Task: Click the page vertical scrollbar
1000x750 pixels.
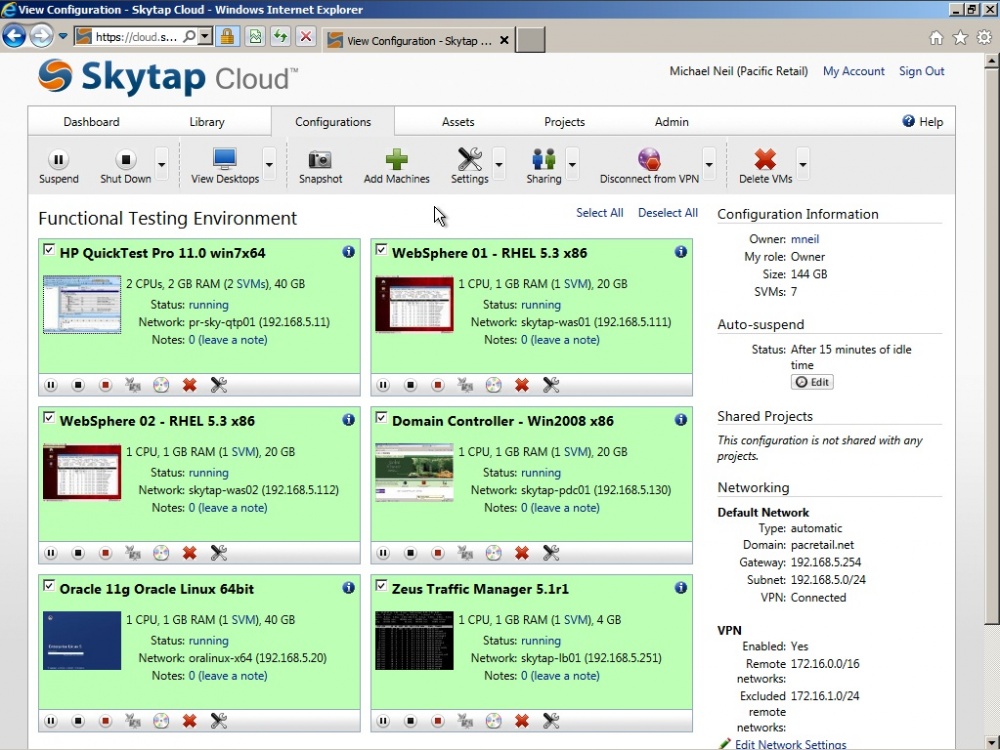Action: click(990, 344)
